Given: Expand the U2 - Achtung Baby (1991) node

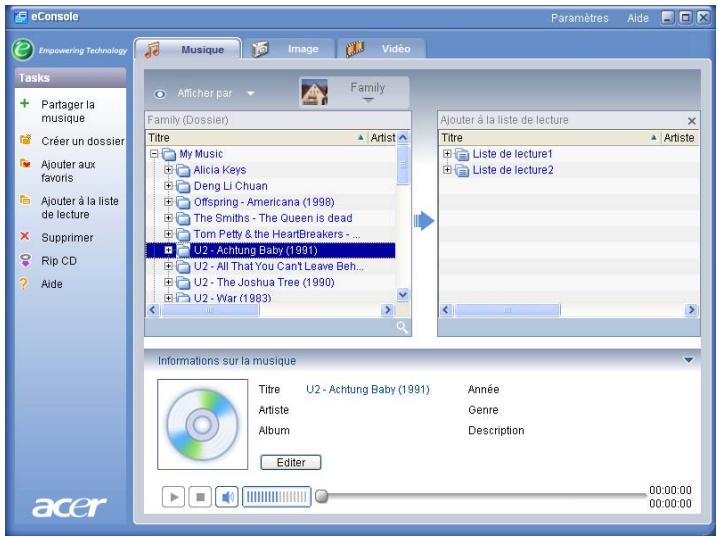Looking at the screenshot, I should [168, 250].
